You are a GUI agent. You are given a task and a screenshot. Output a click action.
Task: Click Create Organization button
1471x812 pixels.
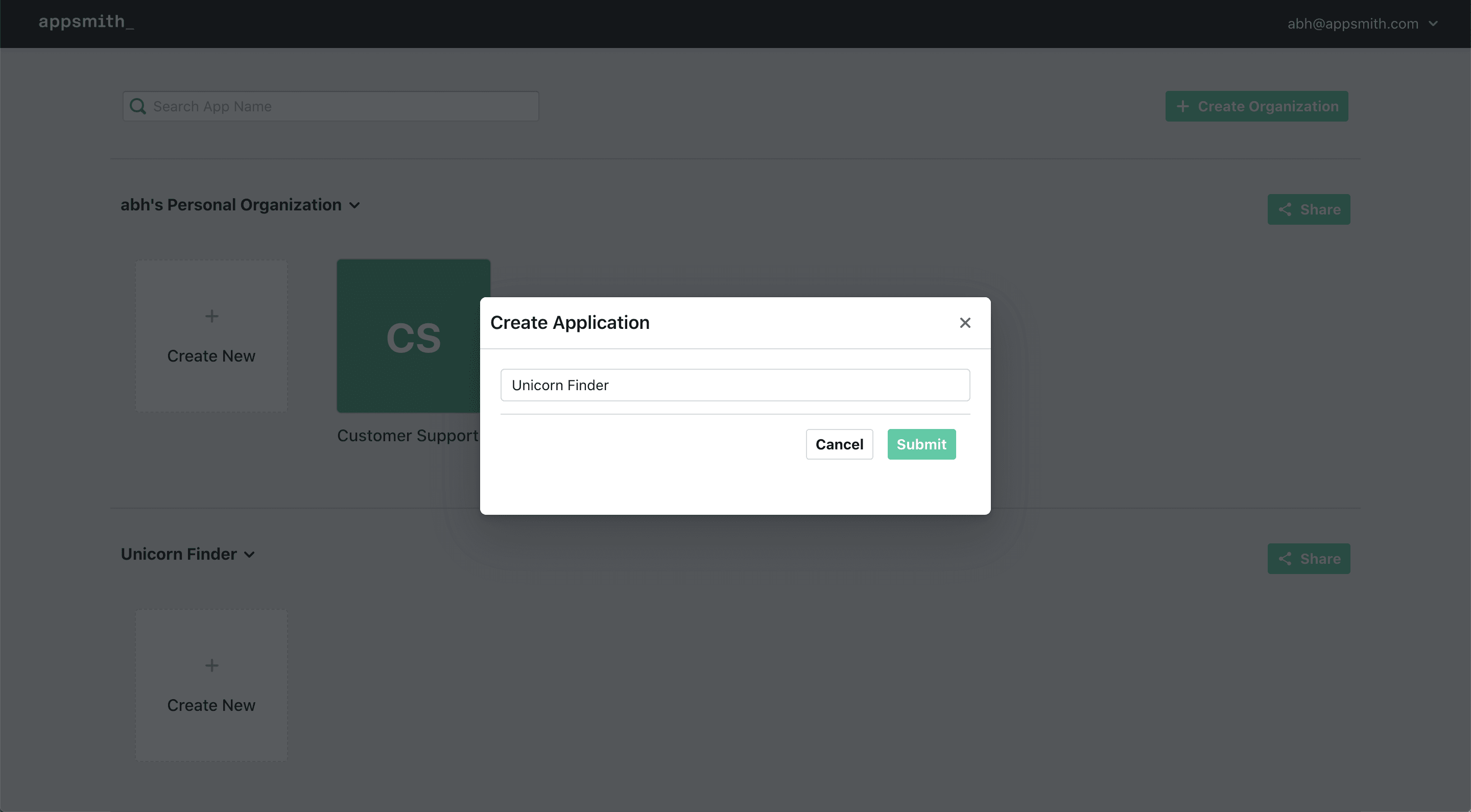[1256, 106]
